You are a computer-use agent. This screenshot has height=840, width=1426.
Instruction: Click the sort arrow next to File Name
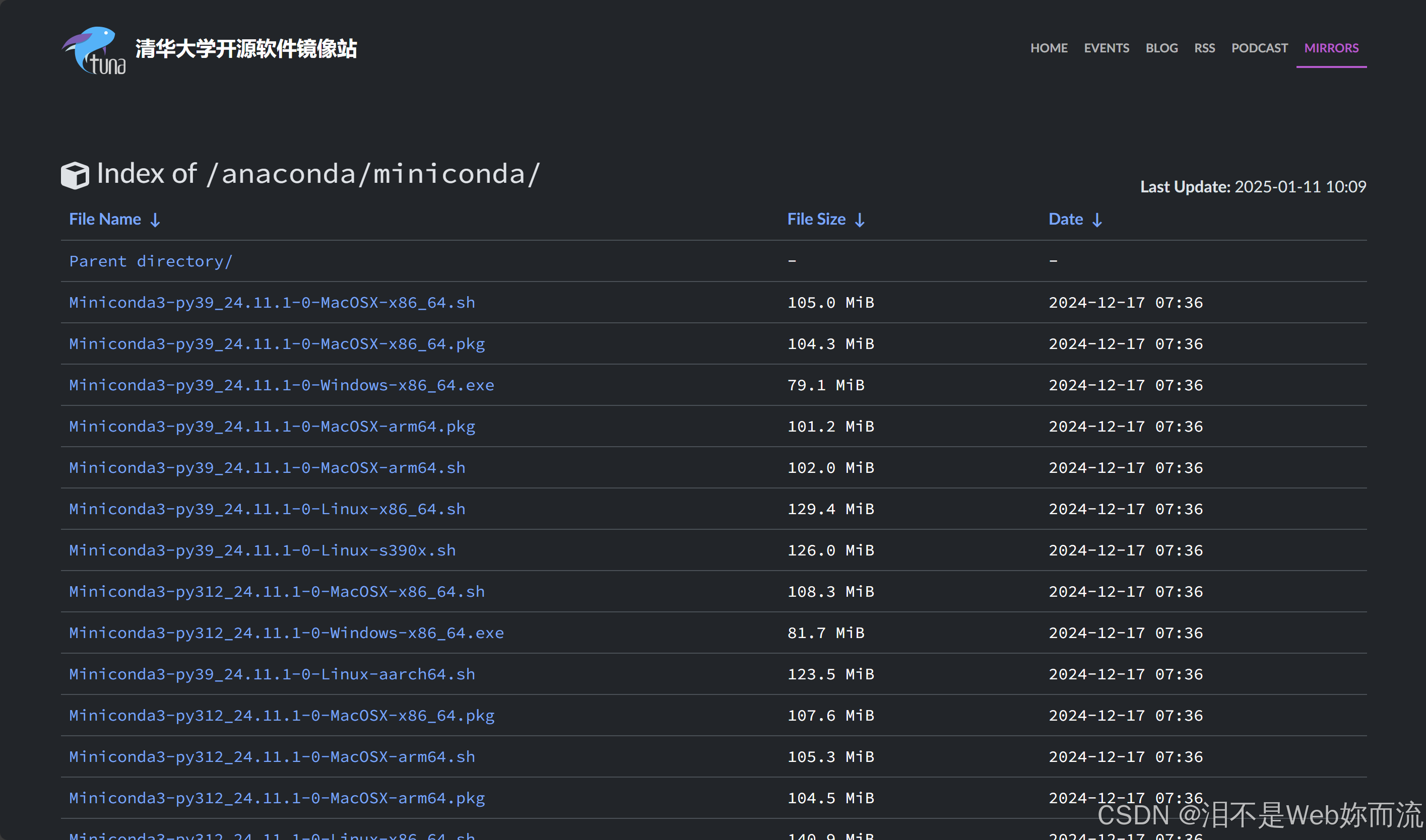coord(155,220)
